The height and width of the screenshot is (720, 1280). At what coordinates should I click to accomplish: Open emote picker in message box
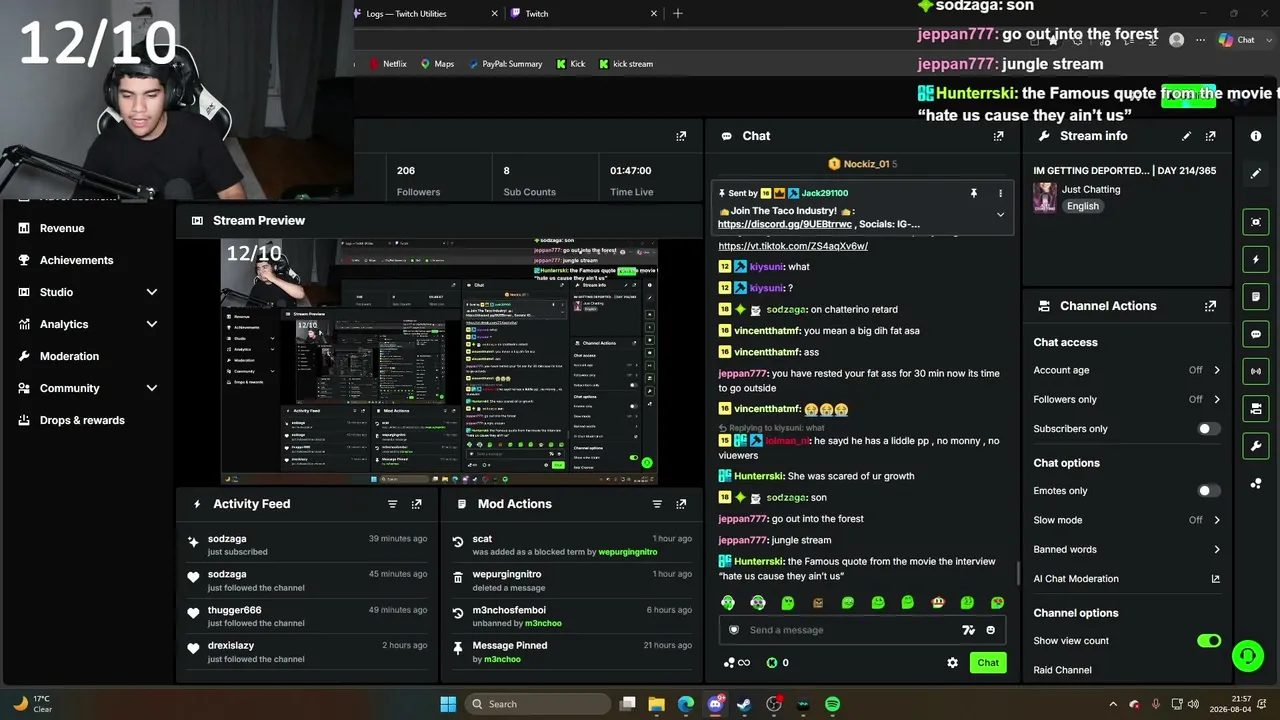(991, 630)
